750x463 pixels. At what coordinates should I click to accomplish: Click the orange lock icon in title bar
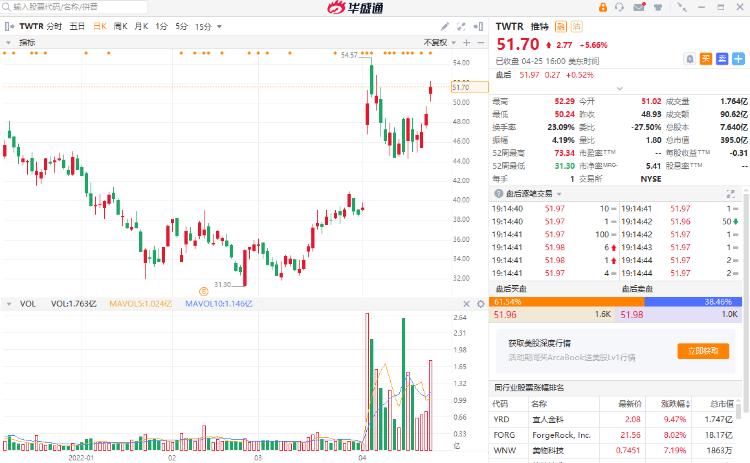[x=603, y=7]
